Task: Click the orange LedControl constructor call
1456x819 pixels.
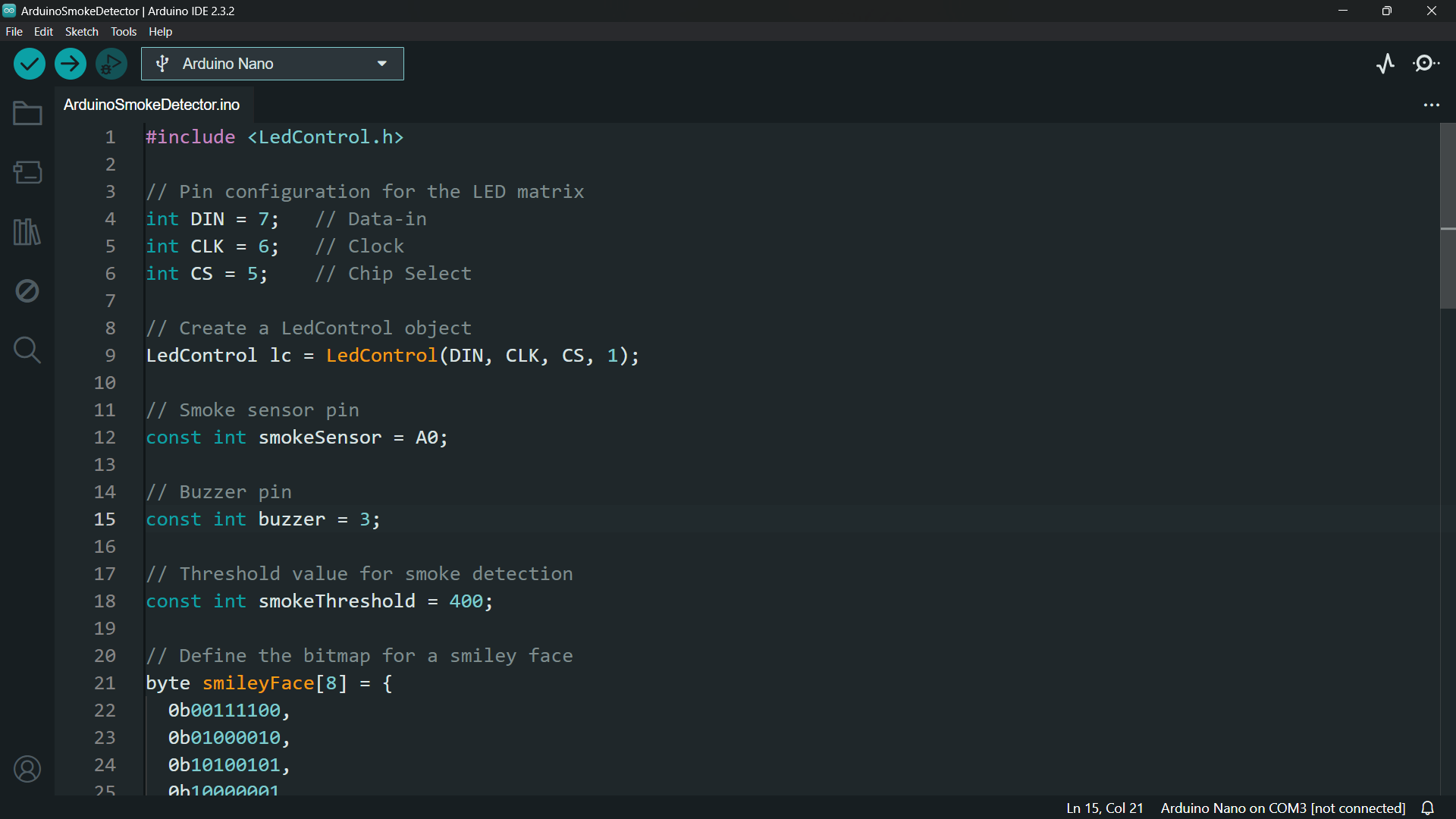Action: pos(381,356)
